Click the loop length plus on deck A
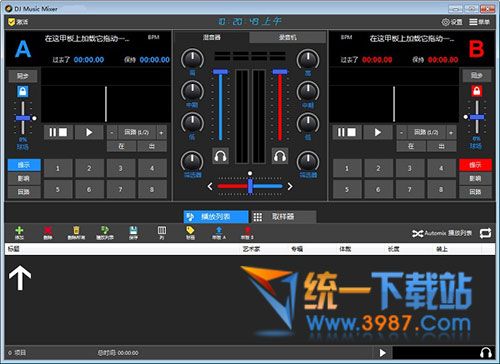The width and height of the screenshot is (500, 364). [161, 133]
